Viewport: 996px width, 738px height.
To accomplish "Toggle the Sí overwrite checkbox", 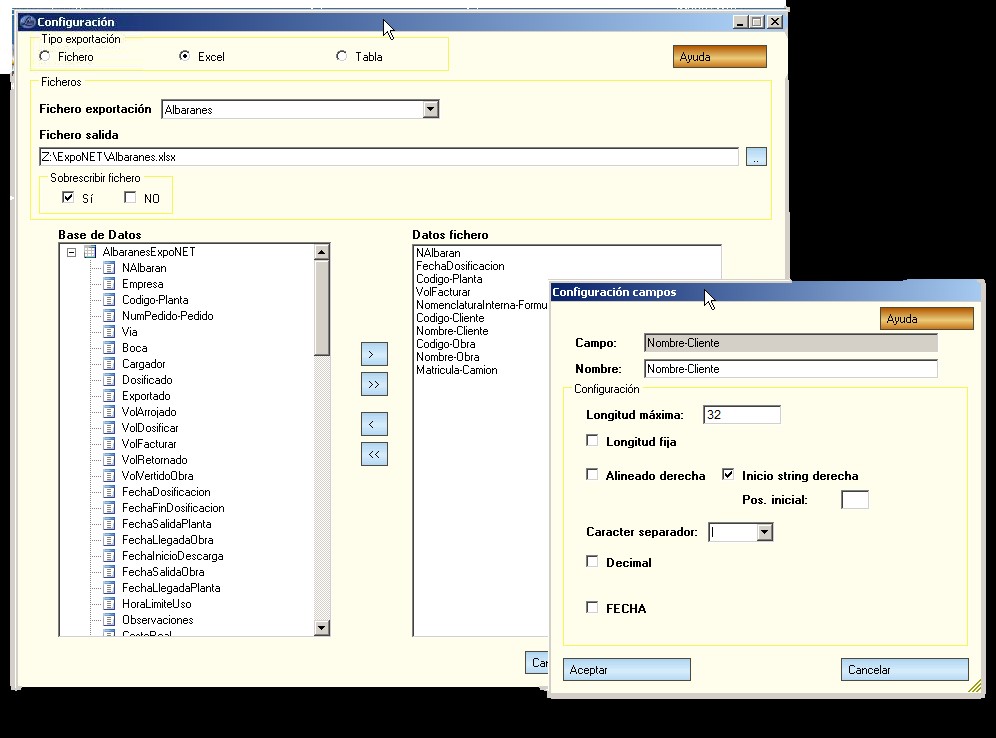I will (x=68, y=198).
